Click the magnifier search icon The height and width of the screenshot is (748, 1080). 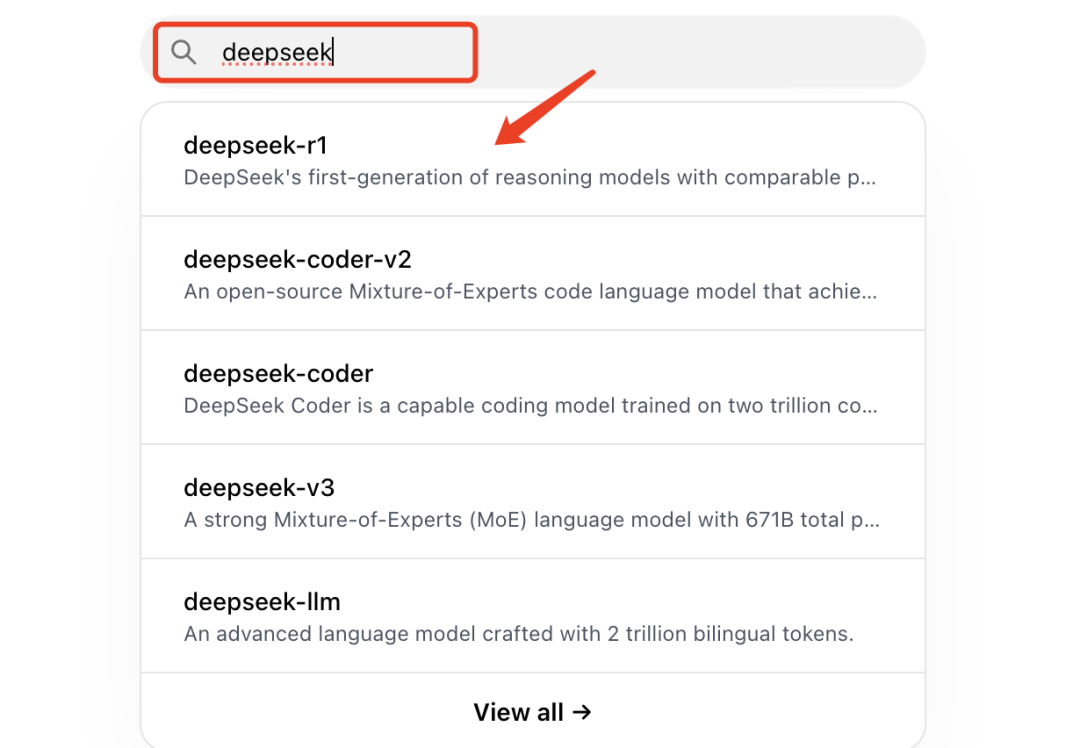(183, 52)
